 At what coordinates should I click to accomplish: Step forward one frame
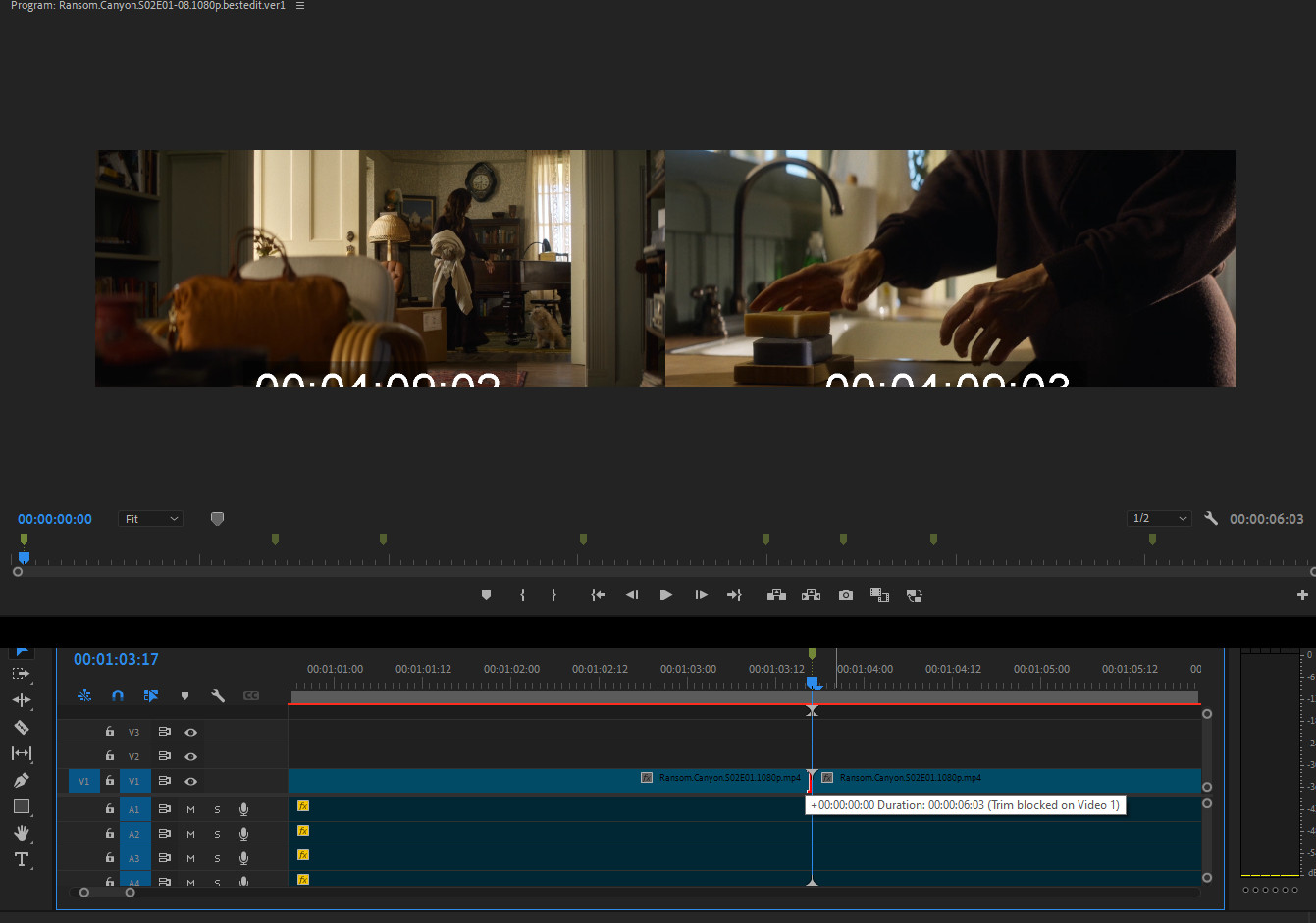[x=701, y=595]
